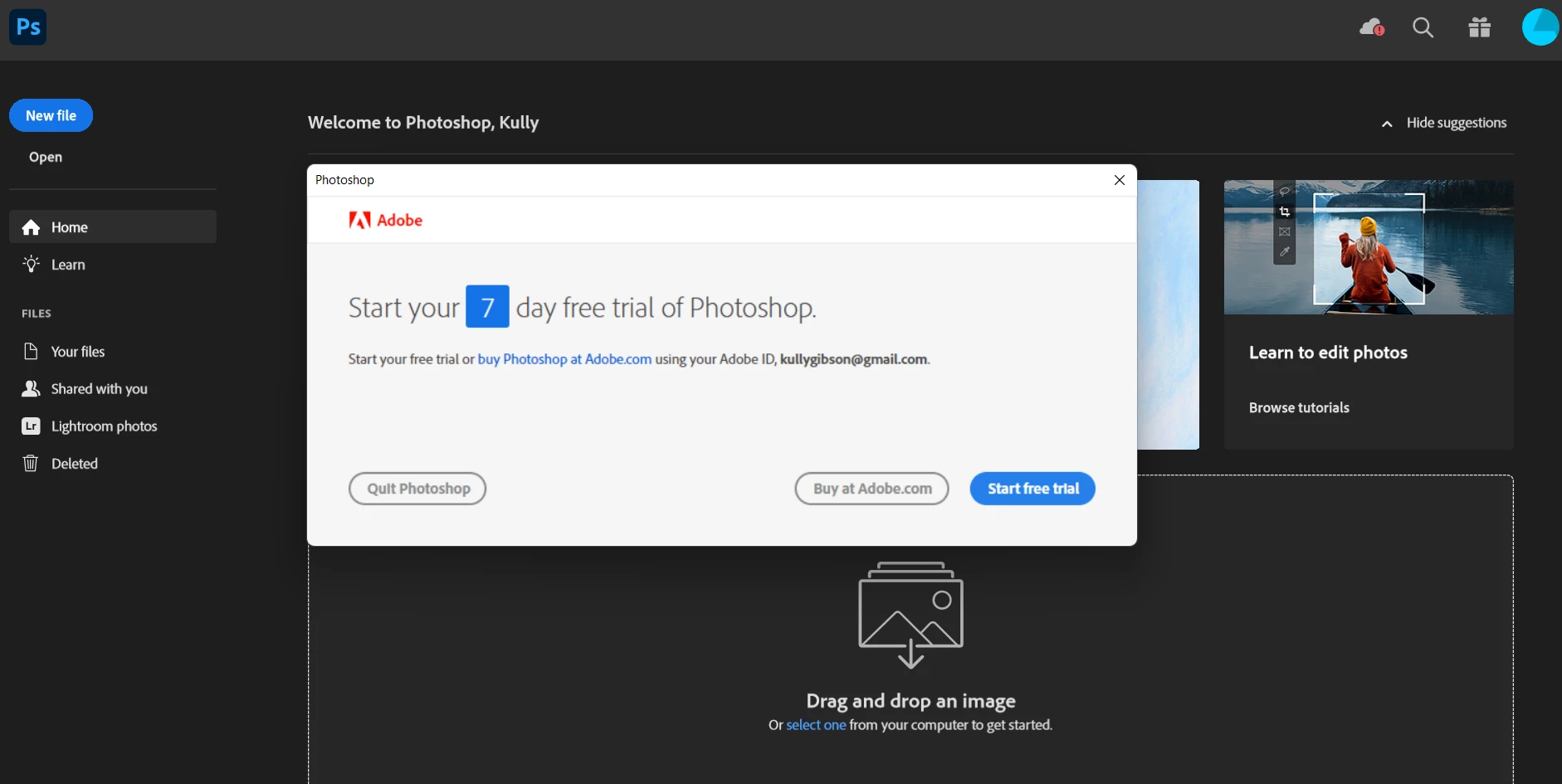Click the Adobe logo in dialog
This screenshot has width=1562, height=784.
tap(385, 220)
